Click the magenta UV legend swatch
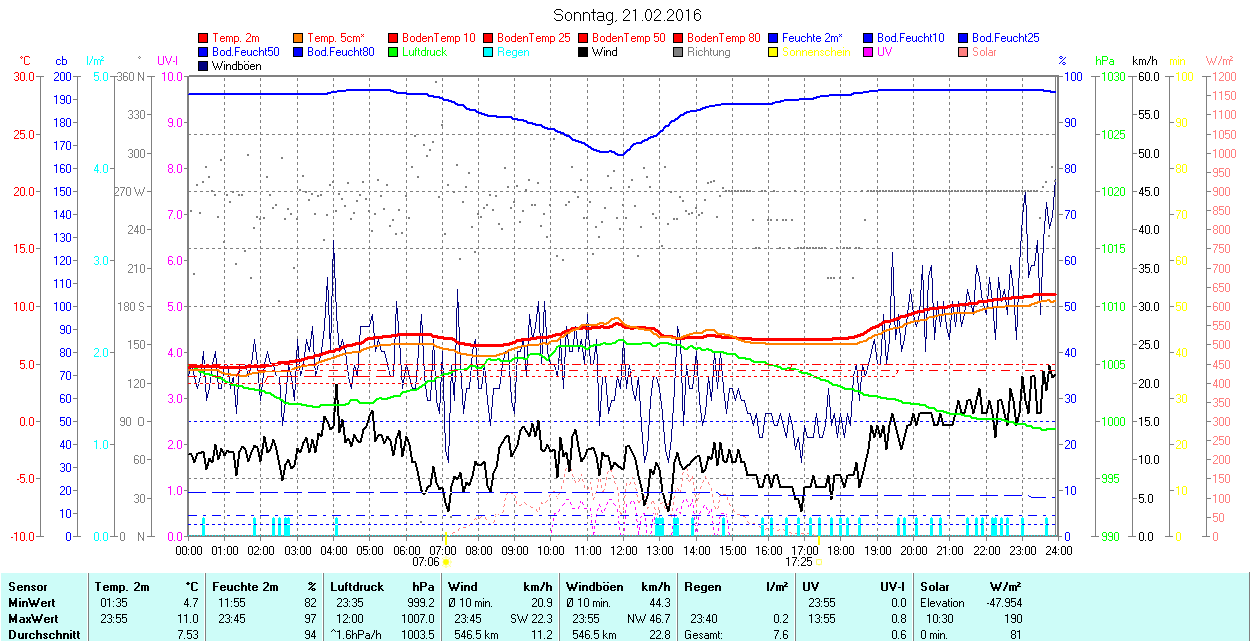1250x641 pixels. pyautogui.click(x=869, y=52)
